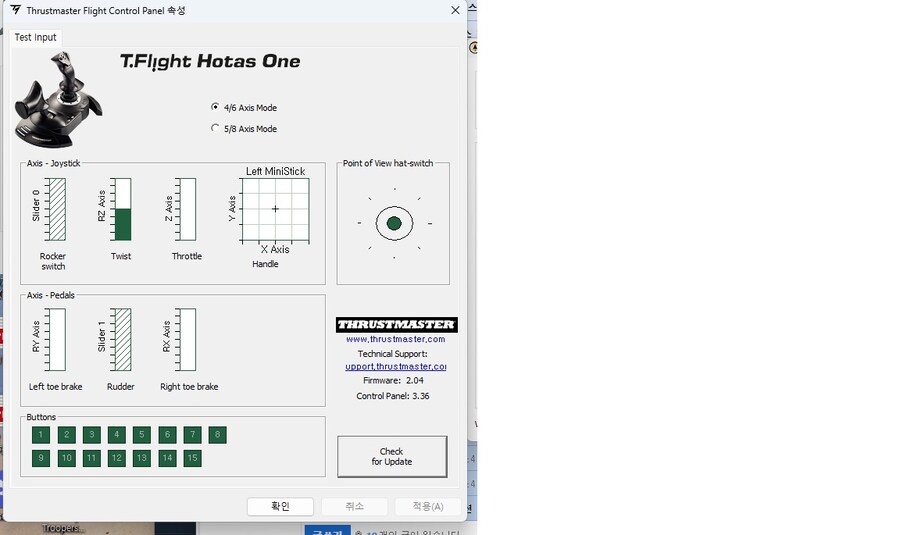
Task: Click the Rocker switch Slider 0 bar
Action: (57, 209)
